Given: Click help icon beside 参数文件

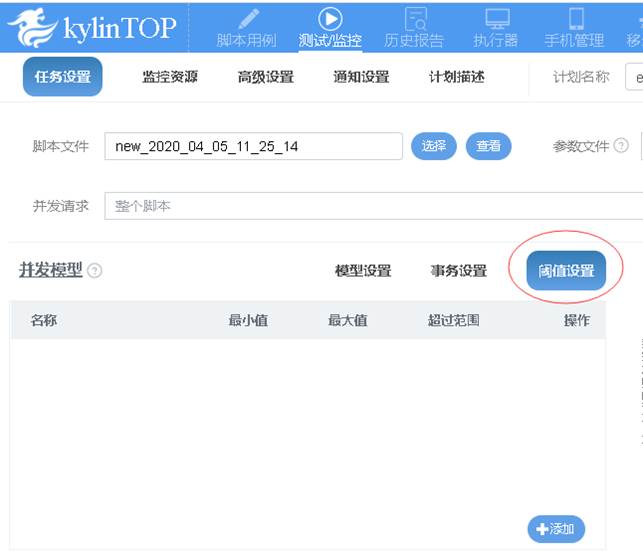Looking at the screenshot, I should tap(621, 146).
